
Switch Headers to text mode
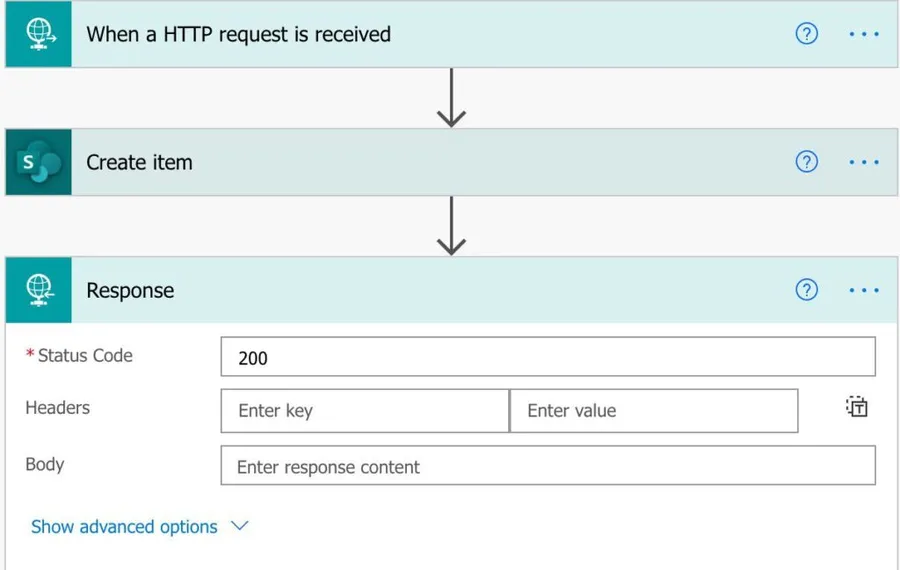point(856,407)
